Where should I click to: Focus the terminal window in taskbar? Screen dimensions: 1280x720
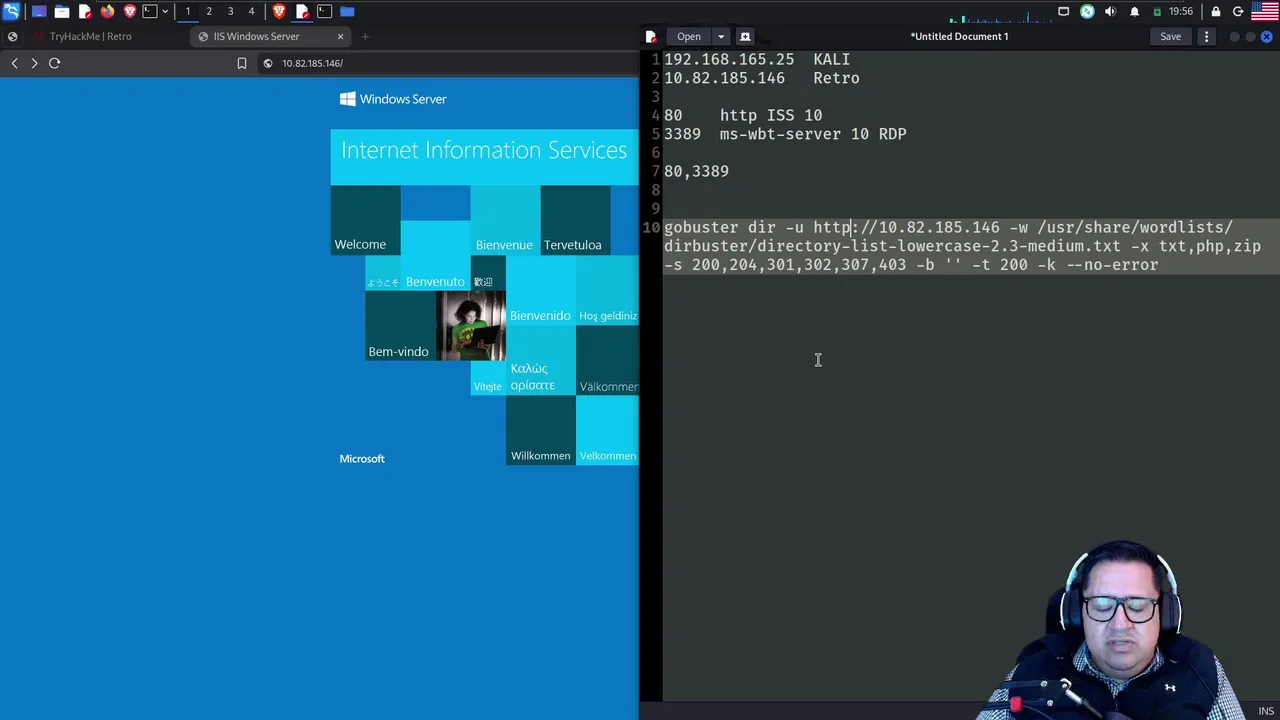tap(324, 11)
